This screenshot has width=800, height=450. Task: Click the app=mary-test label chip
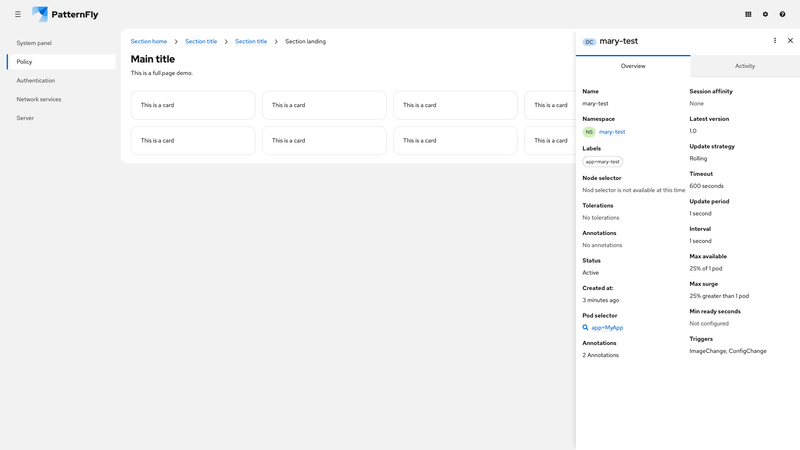coord(603,162)
